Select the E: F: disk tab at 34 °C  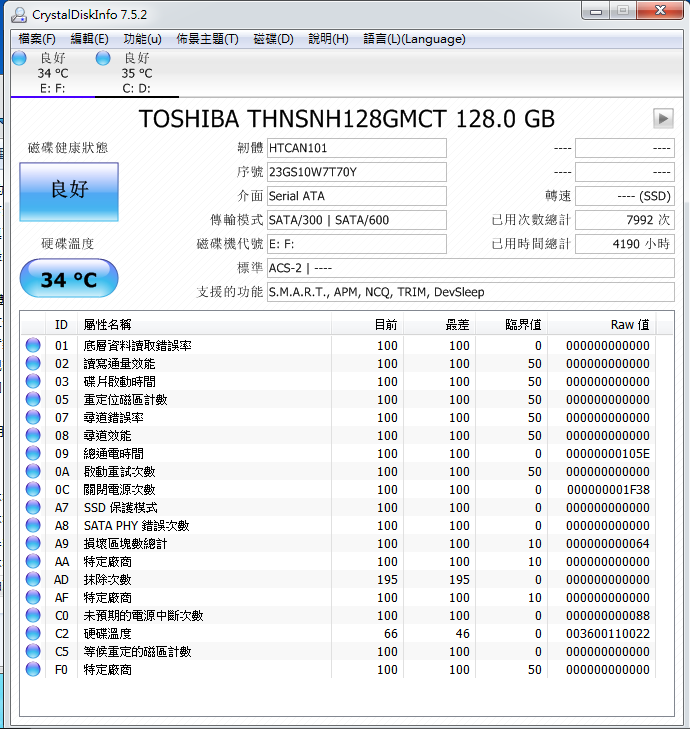(53, 73)
